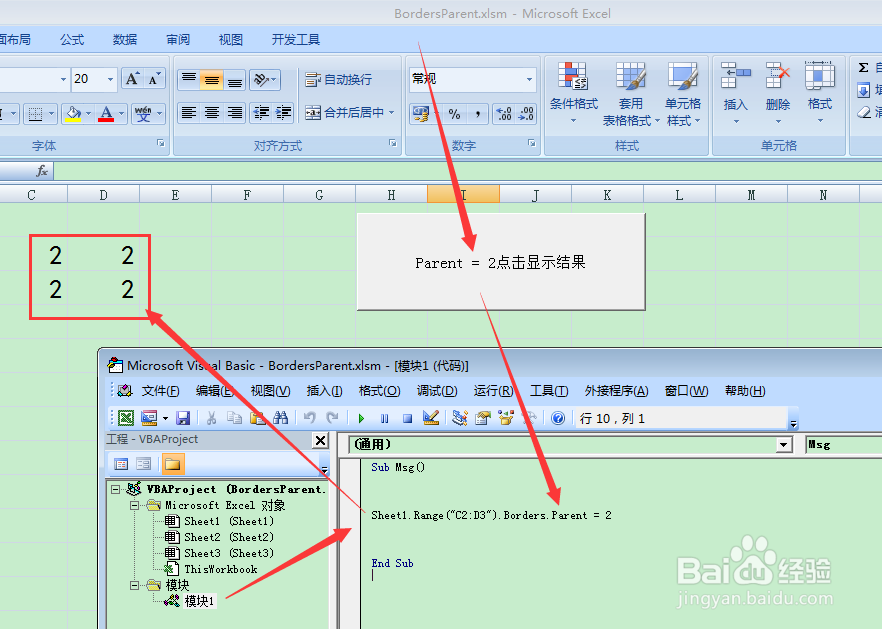Open 套用表格格式 table styles

(631, 93)
